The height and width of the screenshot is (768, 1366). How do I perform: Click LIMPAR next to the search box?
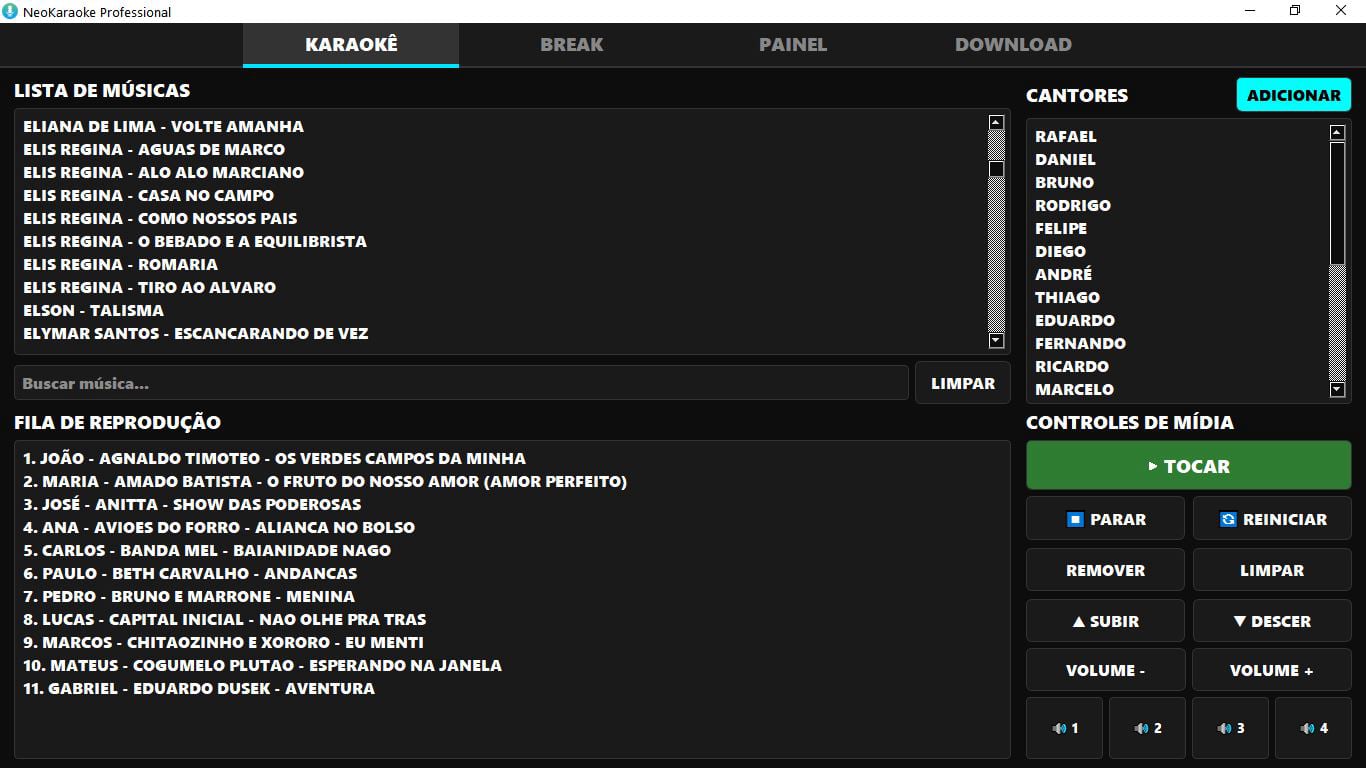(962, 382)
